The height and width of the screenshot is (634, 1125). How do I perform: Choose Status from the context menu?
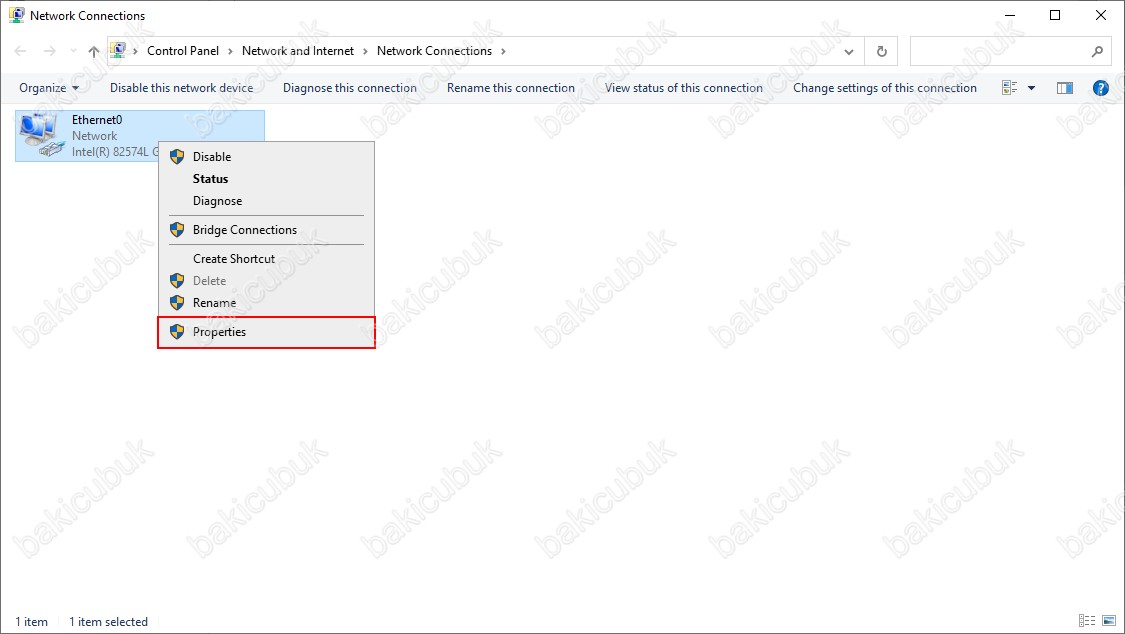tap(266, 179)
